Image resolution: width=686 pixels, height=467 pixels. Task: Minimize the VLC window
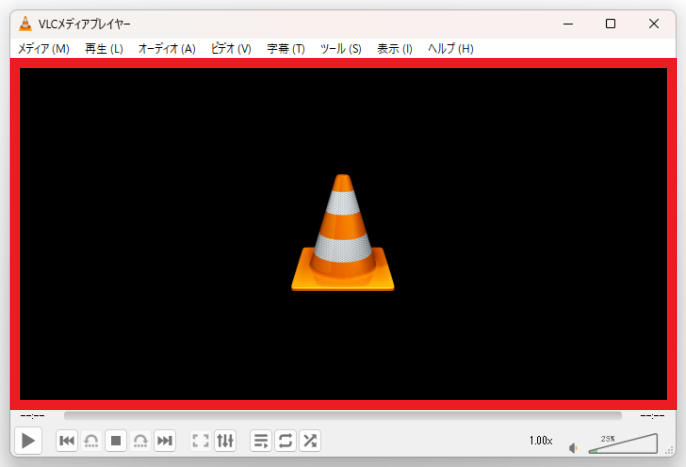568,24
